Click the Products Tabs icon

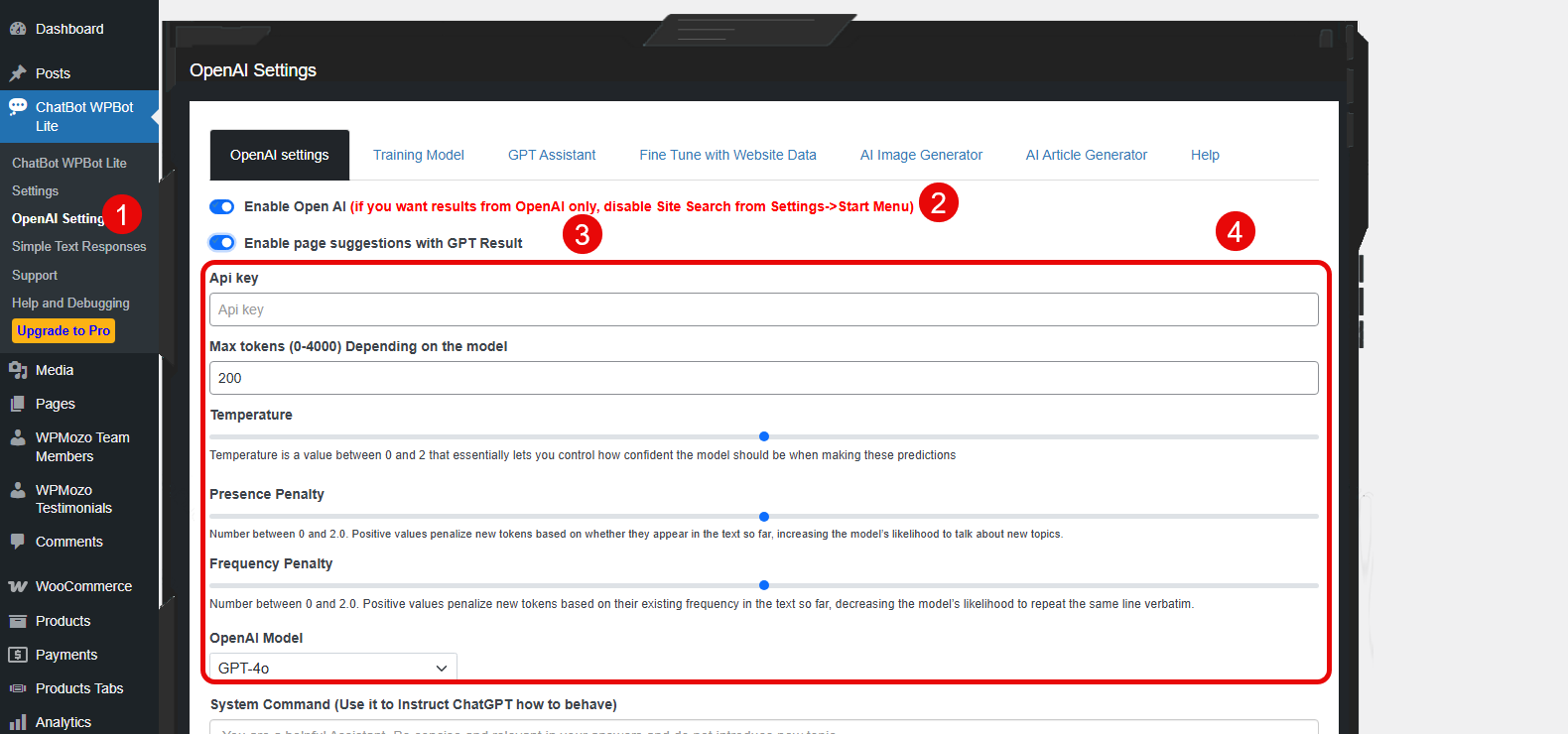tap(18, 688)
